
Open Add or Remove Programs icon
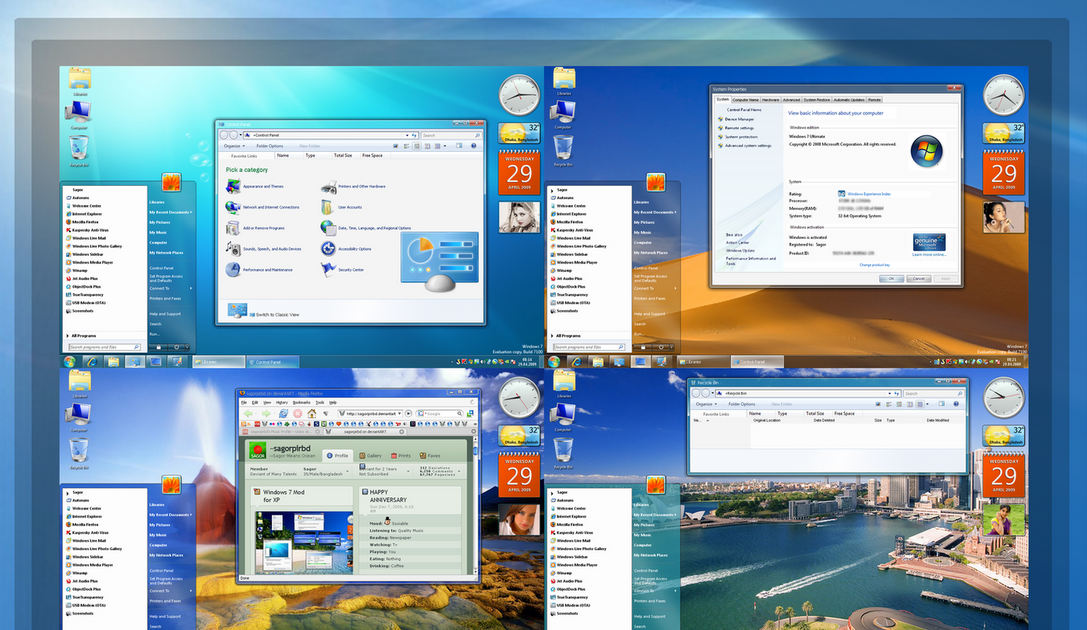point(233,228)
